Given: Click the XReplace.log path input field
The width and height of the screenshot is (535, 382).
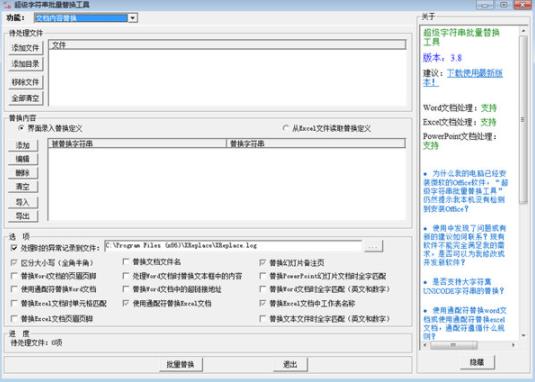Looking at the screenshot, I should pos(233,246).
